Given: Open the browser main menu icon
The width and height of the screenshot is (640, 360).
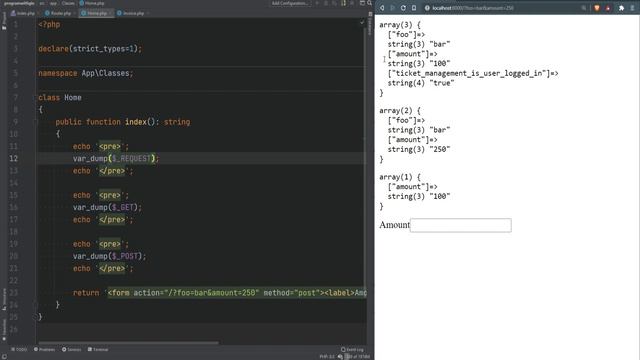Looking at the screenshot, I should [632, 8].
